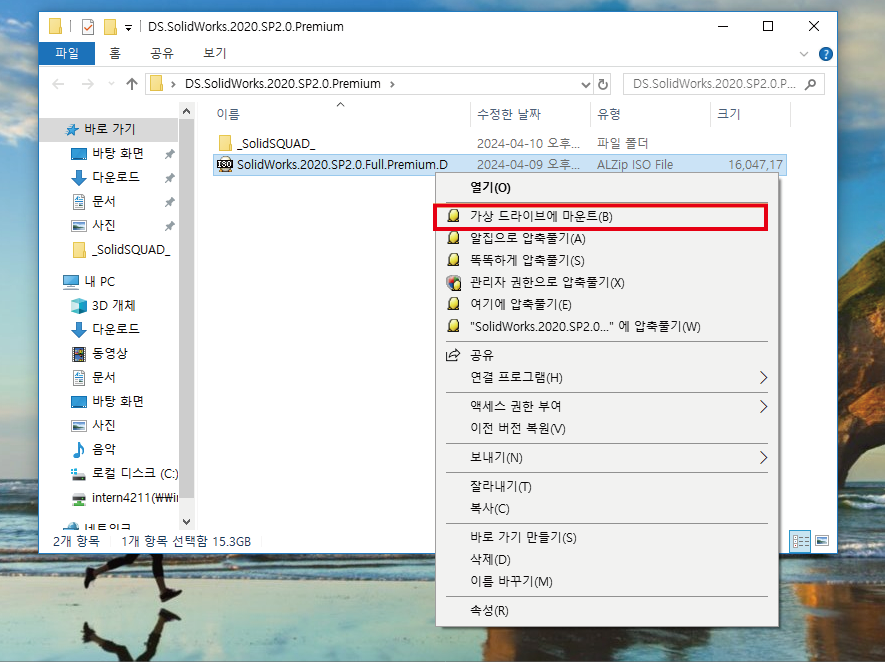Image resolution: width=885 pixels, height=662 pixels.
Task: Open _SolidSQUAD_ folder in sidebar
Action: point(121,249)
